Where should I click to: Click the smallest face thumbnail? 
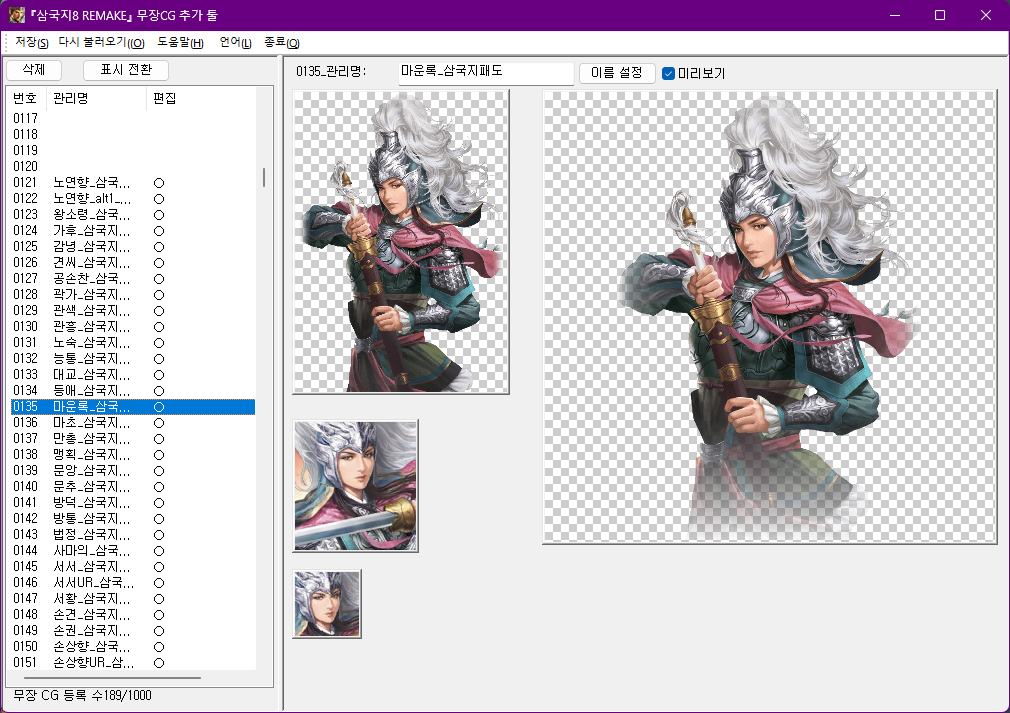click(327, 604)
